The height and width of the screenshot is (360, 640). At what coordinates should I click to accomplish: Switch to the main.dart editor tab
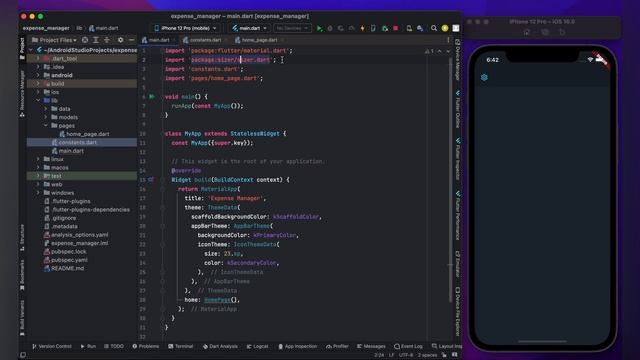(x=158, y=40)
